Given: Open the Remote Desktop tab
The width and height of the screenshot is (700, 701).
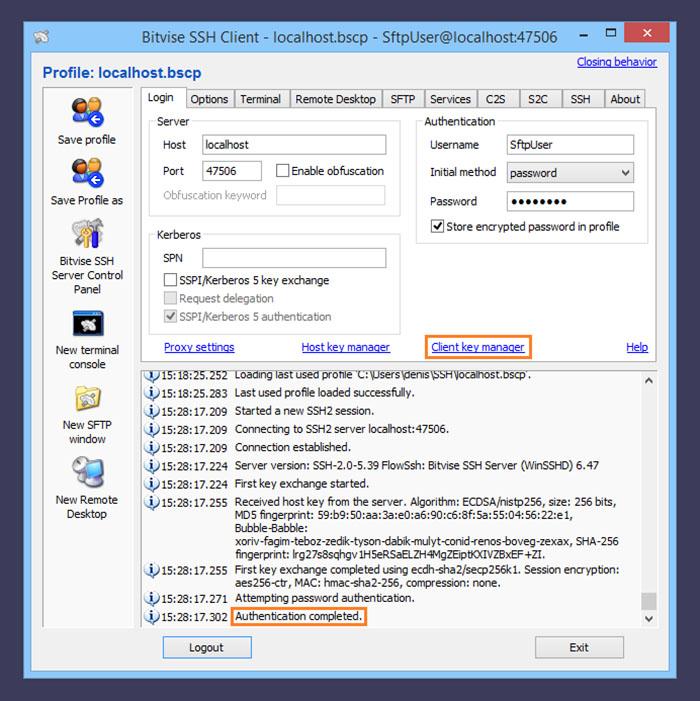Looking at the screenshot, I should tap(336, 99).
